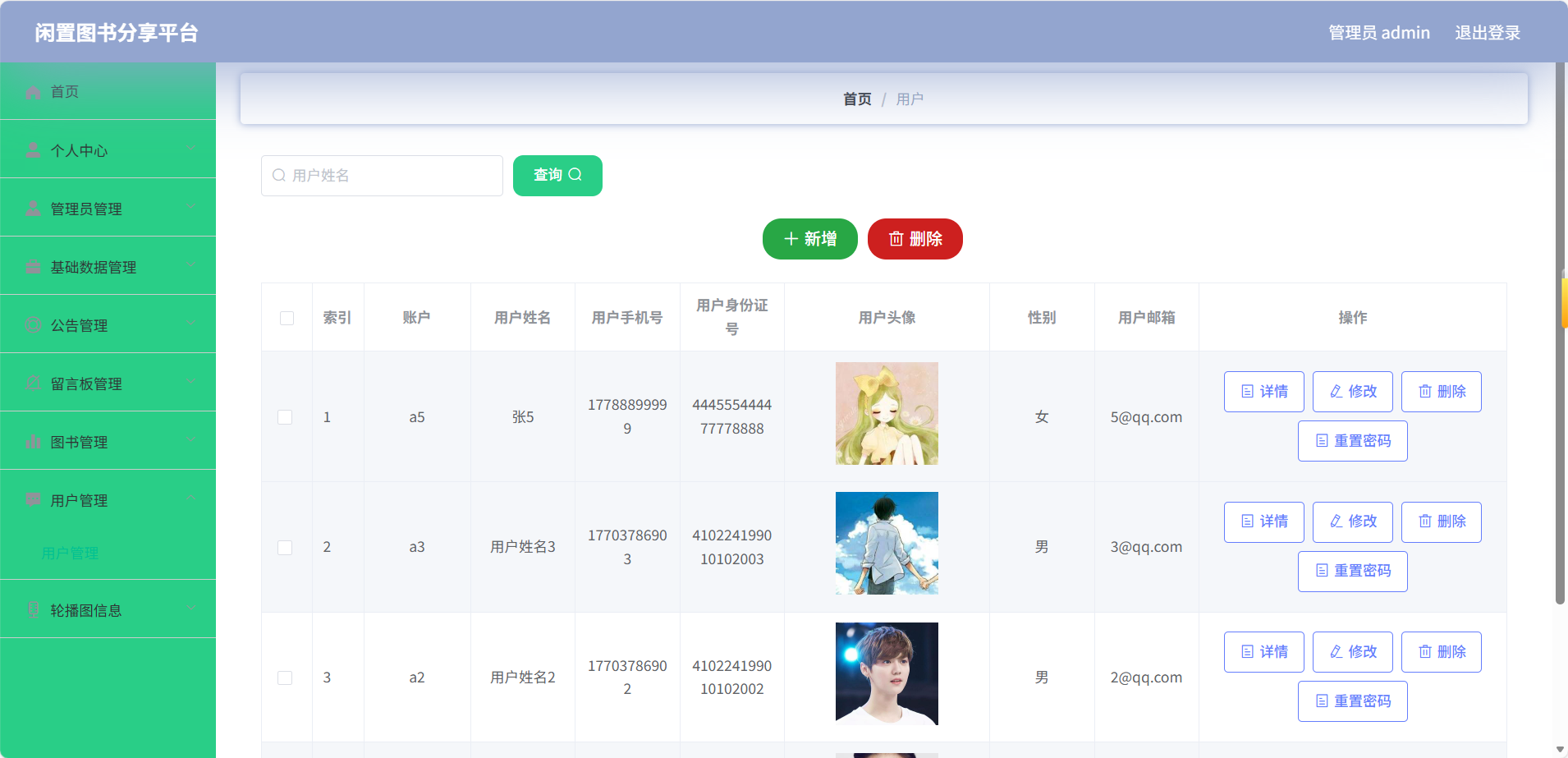Expand the 个人中心 chevron
This screenshot has width=1568, height=758.
pyautogui.click(x=190, y=149)
